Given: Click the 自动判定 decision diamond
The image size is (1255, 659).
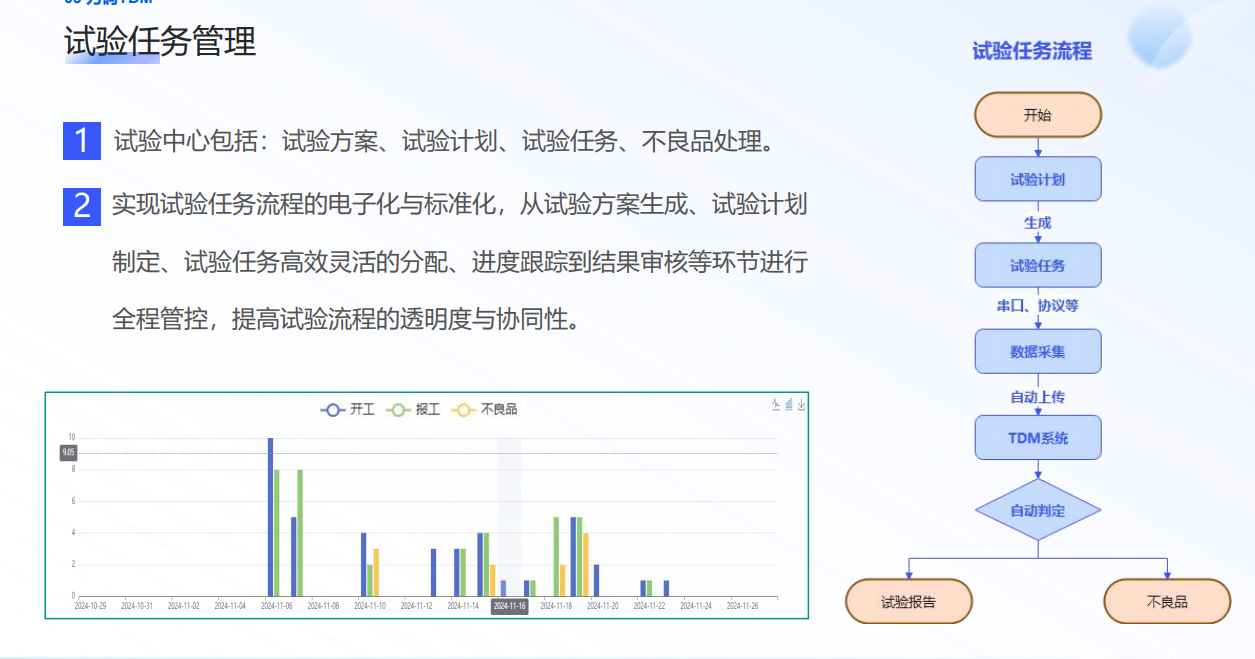Looking at the screenshot, I should click(x=1038, y=510).
